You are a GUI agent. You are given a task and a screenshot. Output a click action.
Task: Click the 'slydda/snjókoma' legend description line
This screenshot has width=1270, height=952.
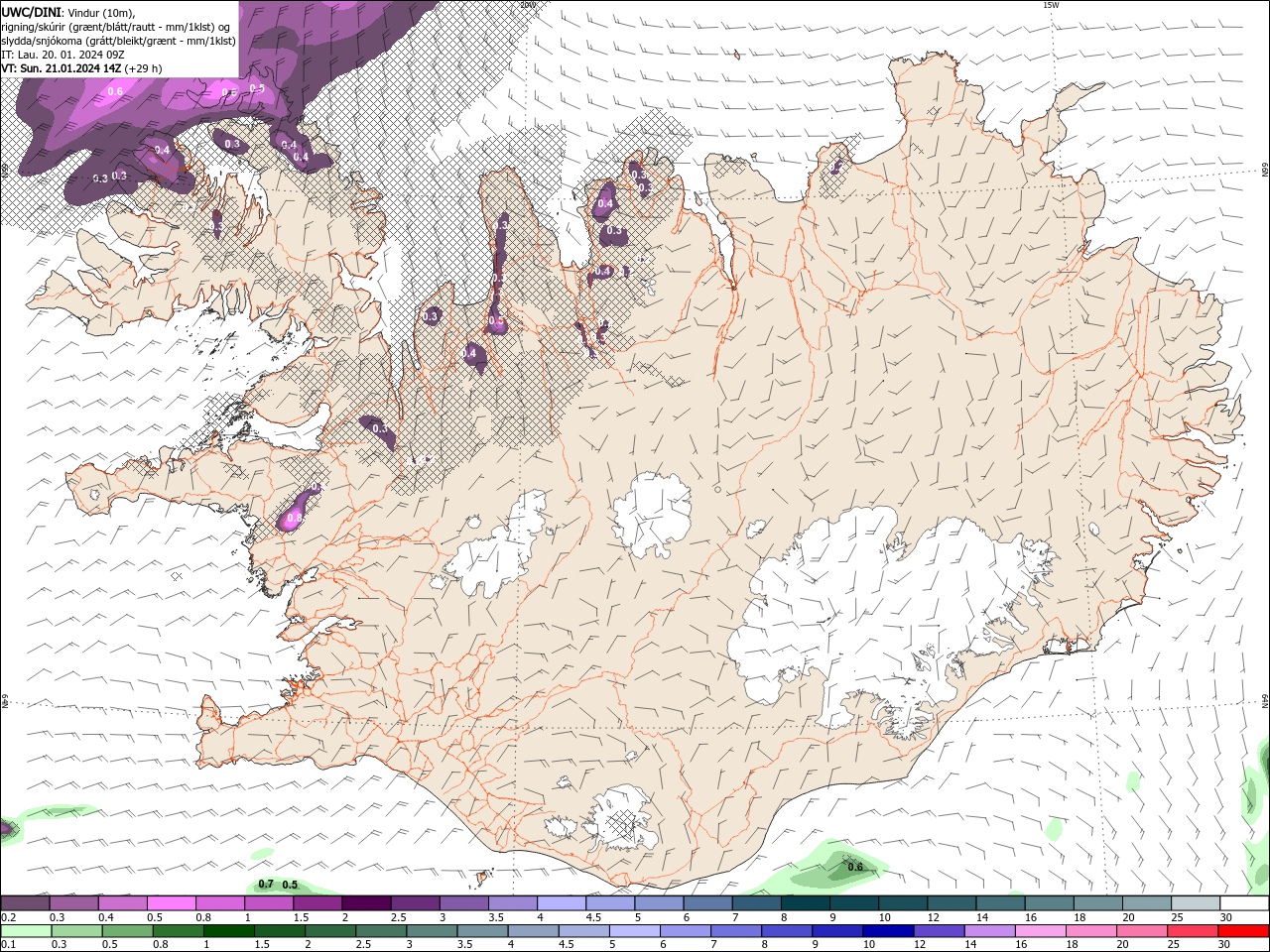click(x=119, y=41)
